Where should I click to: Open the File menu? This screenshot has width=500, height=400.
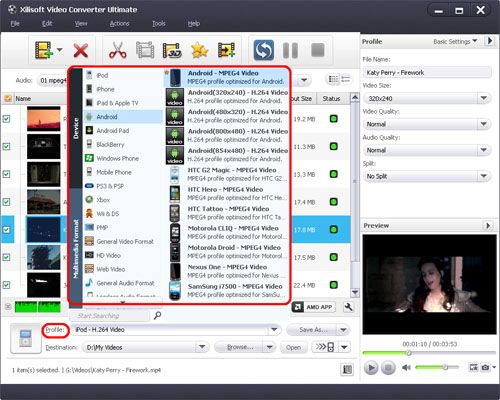click(15, 24)
